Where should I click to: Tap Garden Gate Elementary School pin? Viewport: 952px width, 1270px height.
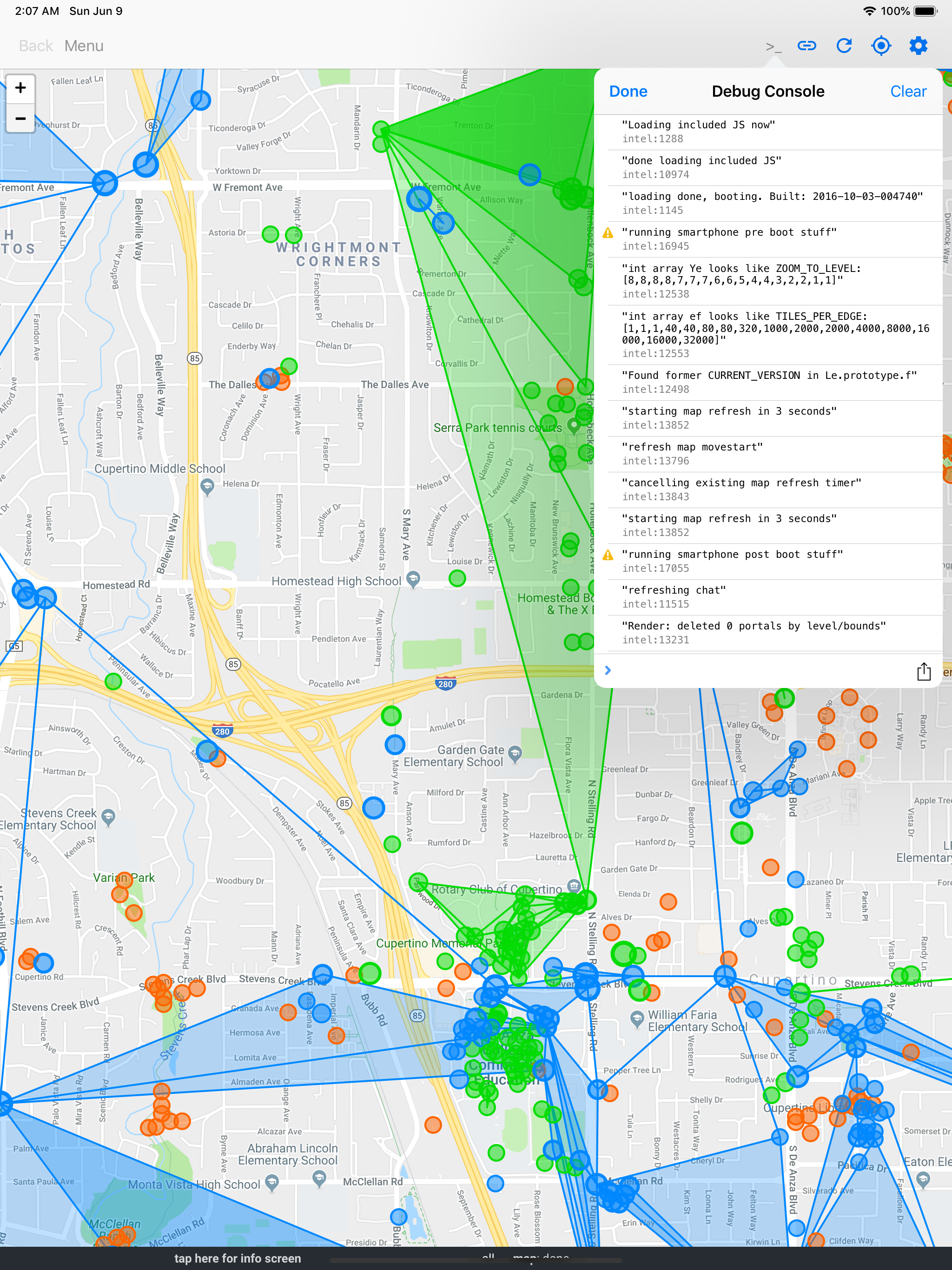[x=515, y=753]
